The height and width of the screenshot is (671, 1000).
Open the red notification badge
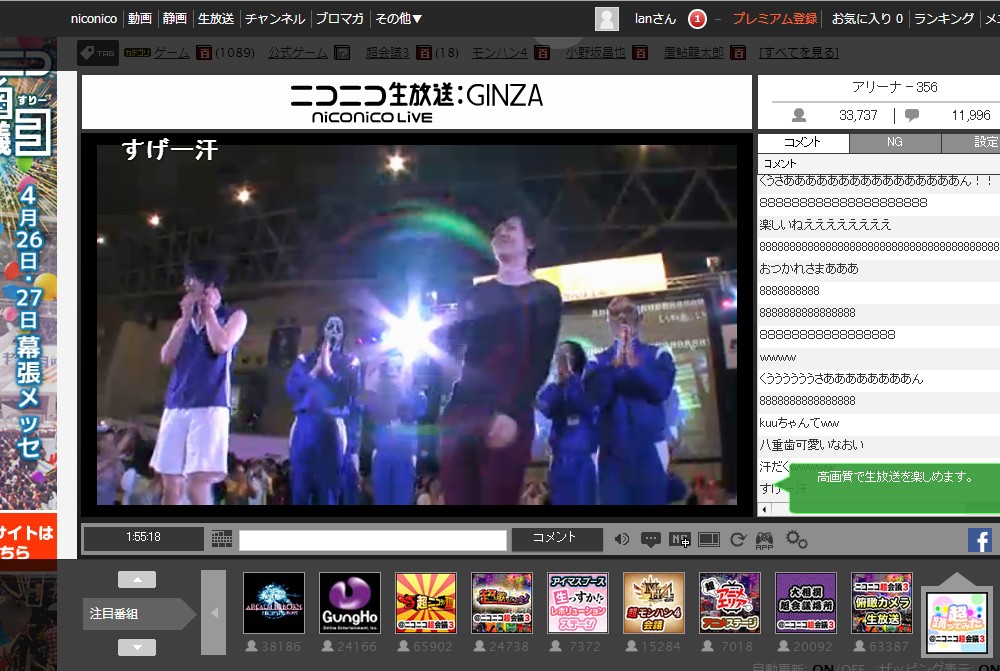pos(697,19)
